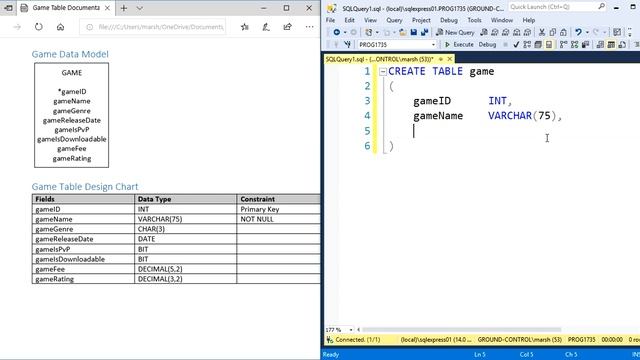This screenshot has width=640, height=360.
Task: Click the horizontal scrollbar of the SQL editor
Action: pyautogui.click(x=461, y=330)
